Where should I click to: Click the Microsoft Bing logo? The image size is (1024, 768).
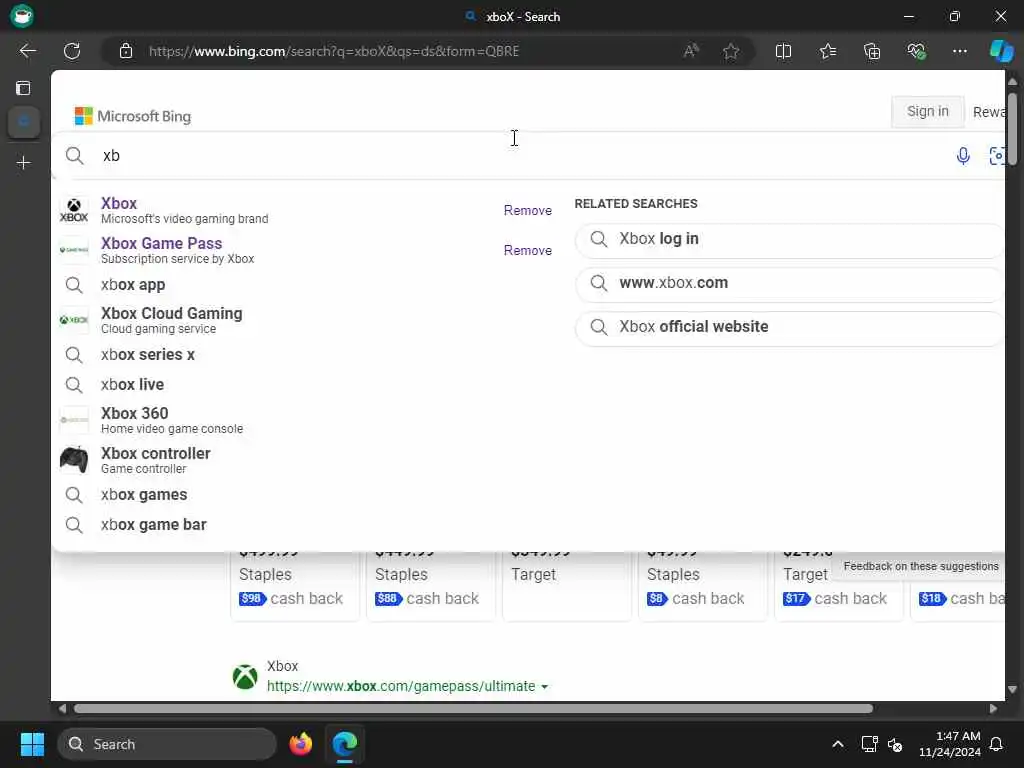click(133, 116)
